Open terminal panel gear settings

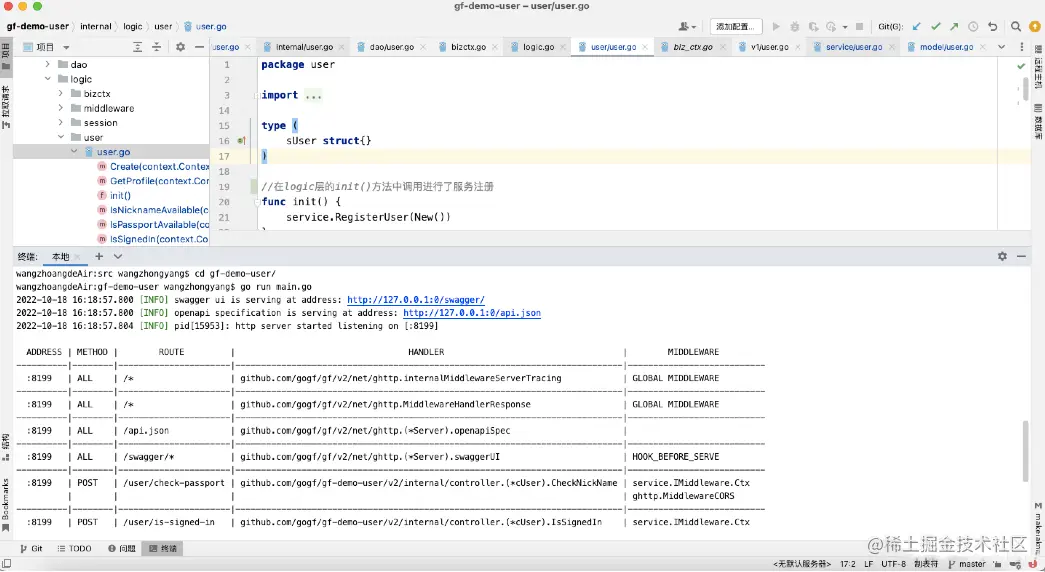(x=1002, y=256)
